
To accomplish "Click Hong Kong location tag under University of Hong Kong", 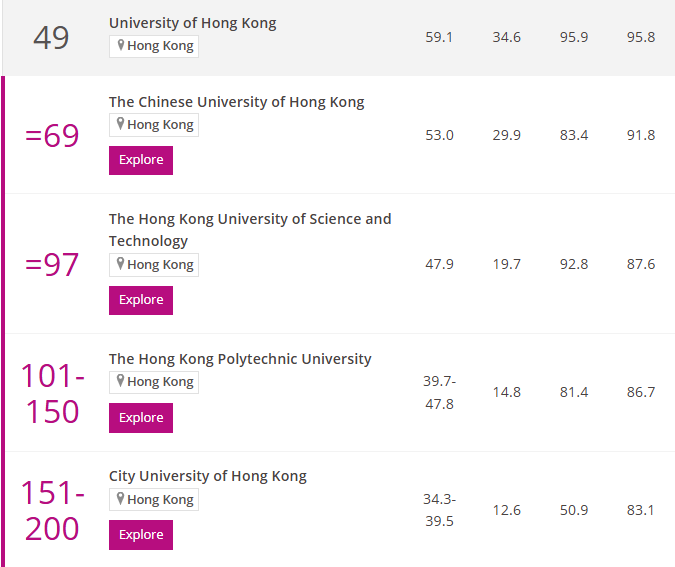I will pos(154,46).
